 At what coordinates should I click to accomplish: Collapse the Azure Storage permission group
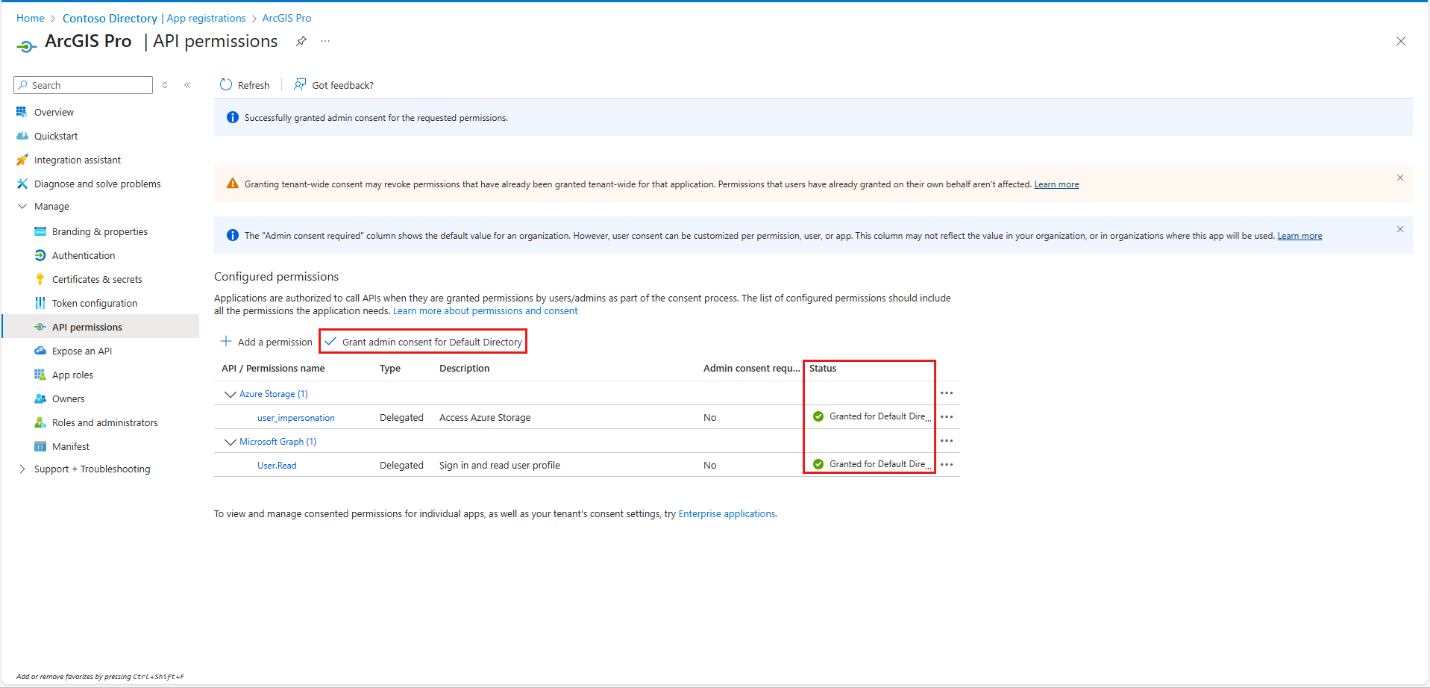click(x=230, y=394)
